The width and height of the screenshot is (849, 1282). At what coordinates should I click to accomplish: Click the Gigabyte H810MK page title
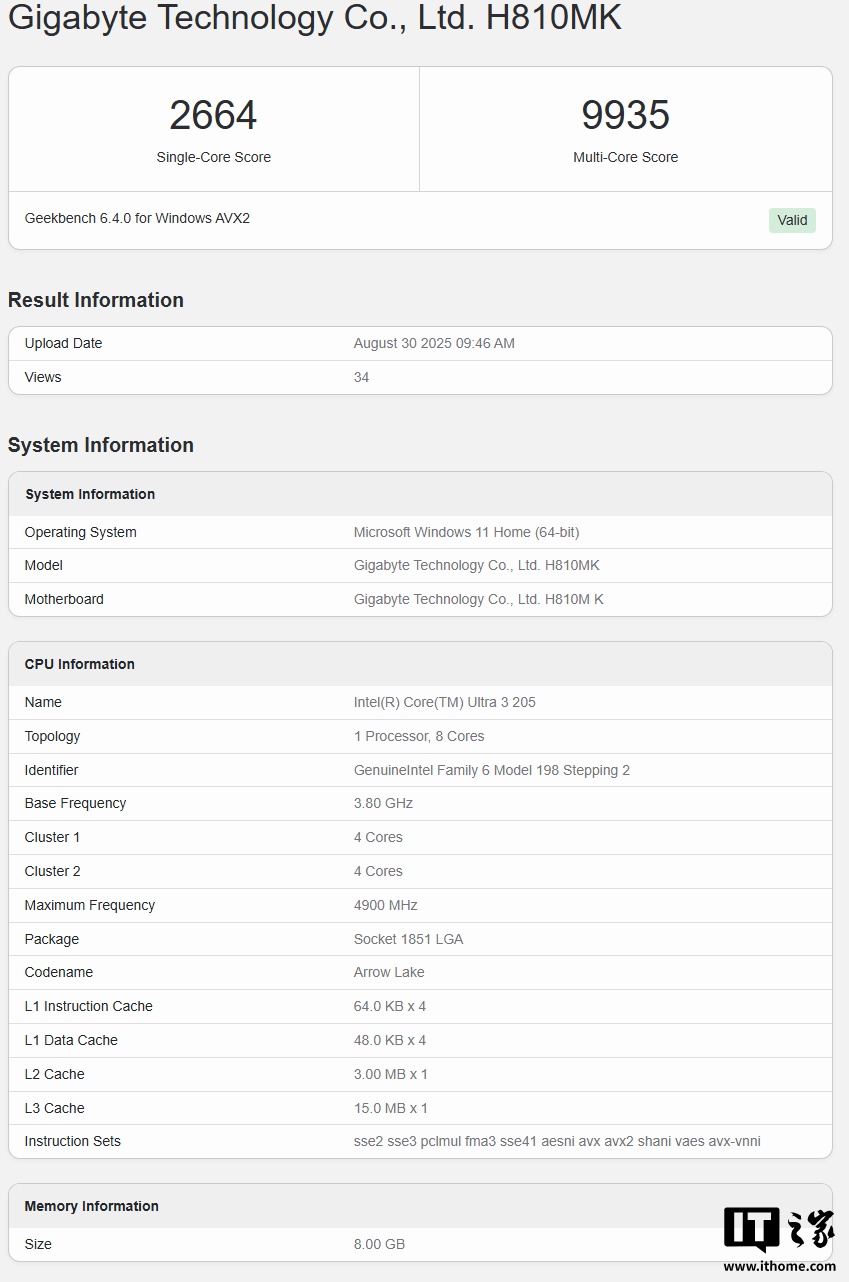tap(315, 18)
